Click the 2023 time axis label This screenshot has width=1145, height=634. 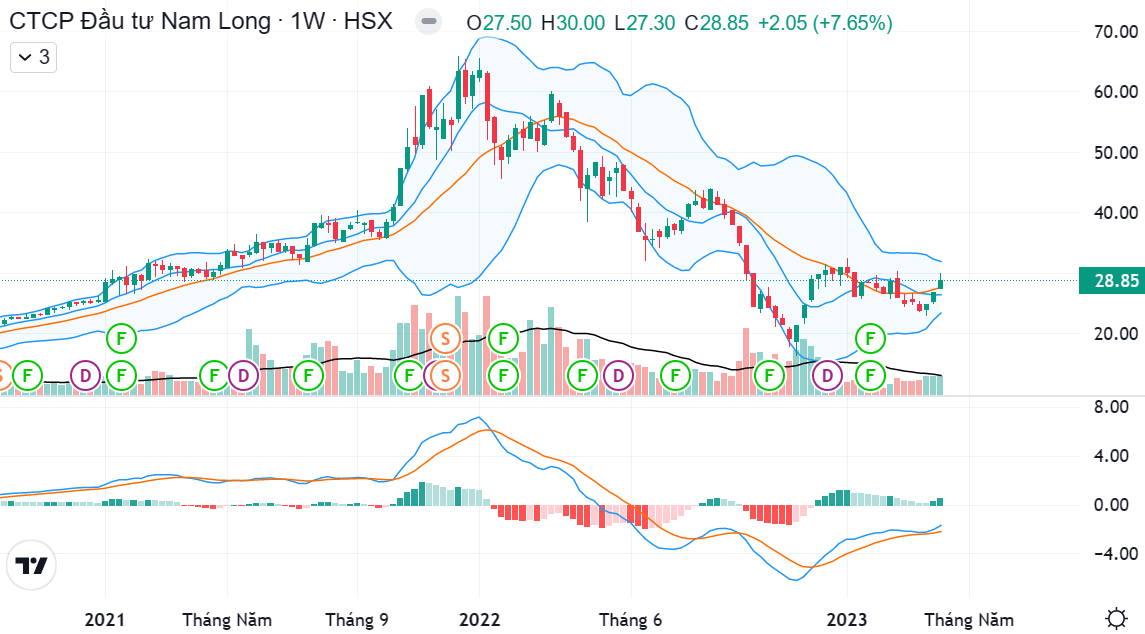coord(847,620)
